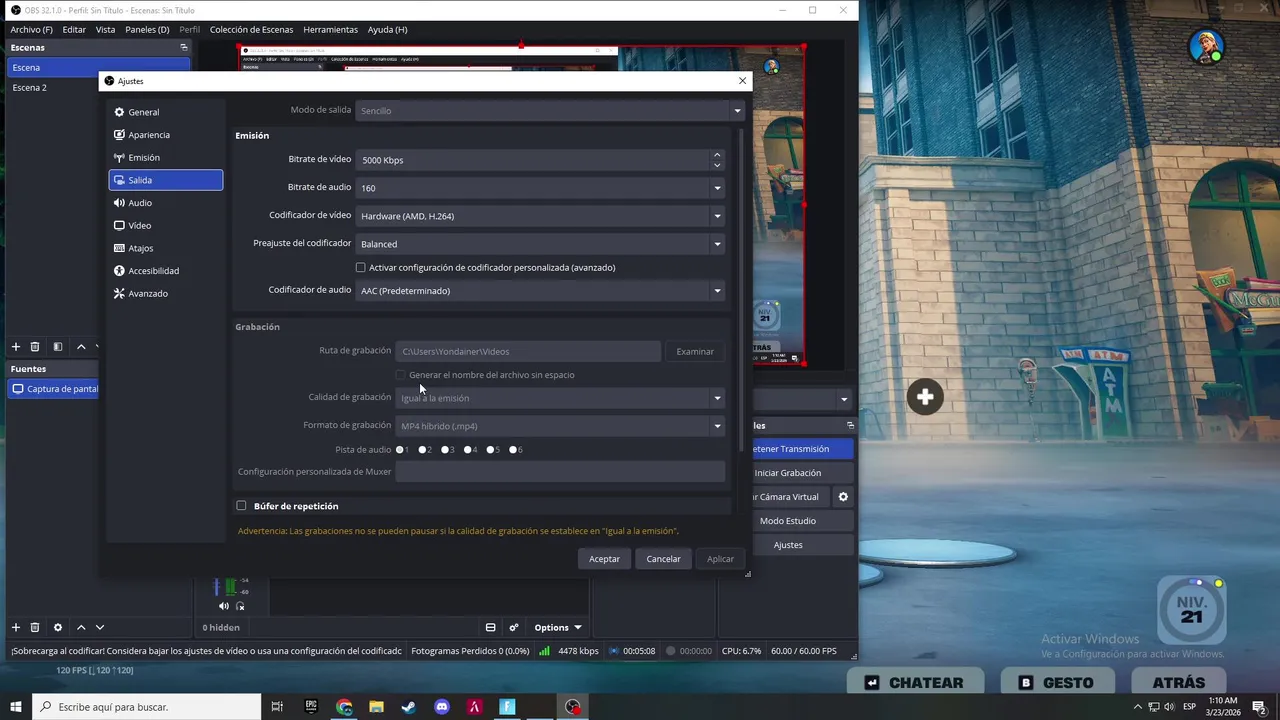Screen dimensions: 1280x720
Task: Select audio track 5
Action: 490,450
